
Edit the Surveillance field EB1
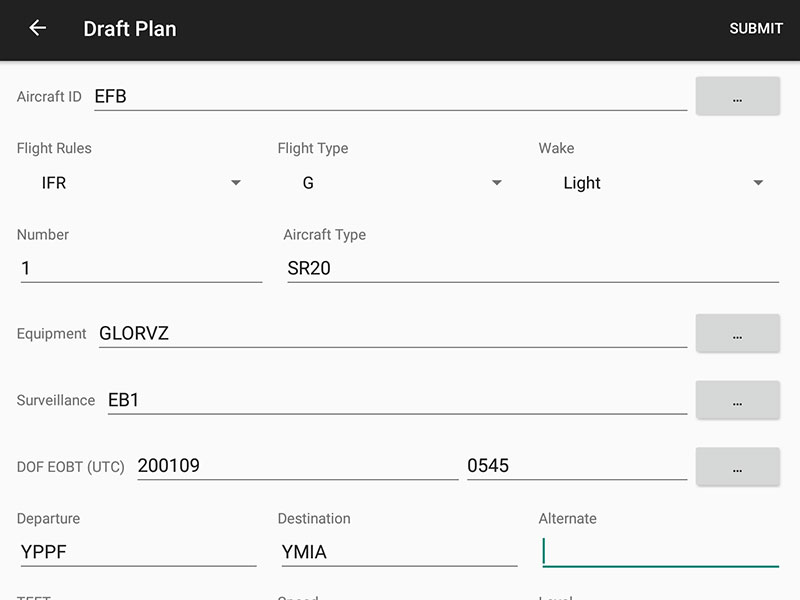397,400
